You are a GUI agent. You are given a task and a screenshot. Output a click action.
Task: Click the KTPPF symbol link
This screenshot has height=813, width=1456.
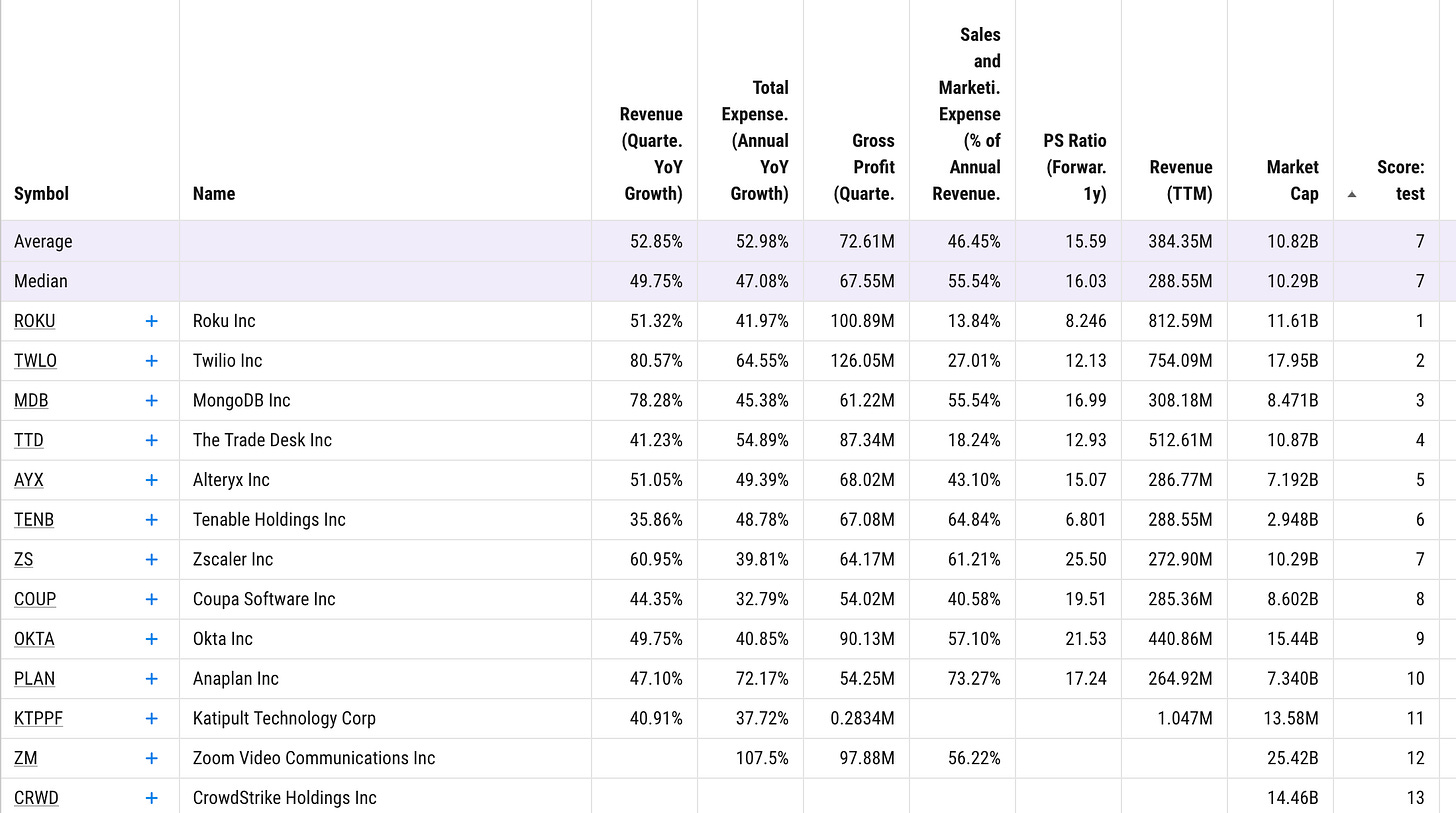[38, 718]
